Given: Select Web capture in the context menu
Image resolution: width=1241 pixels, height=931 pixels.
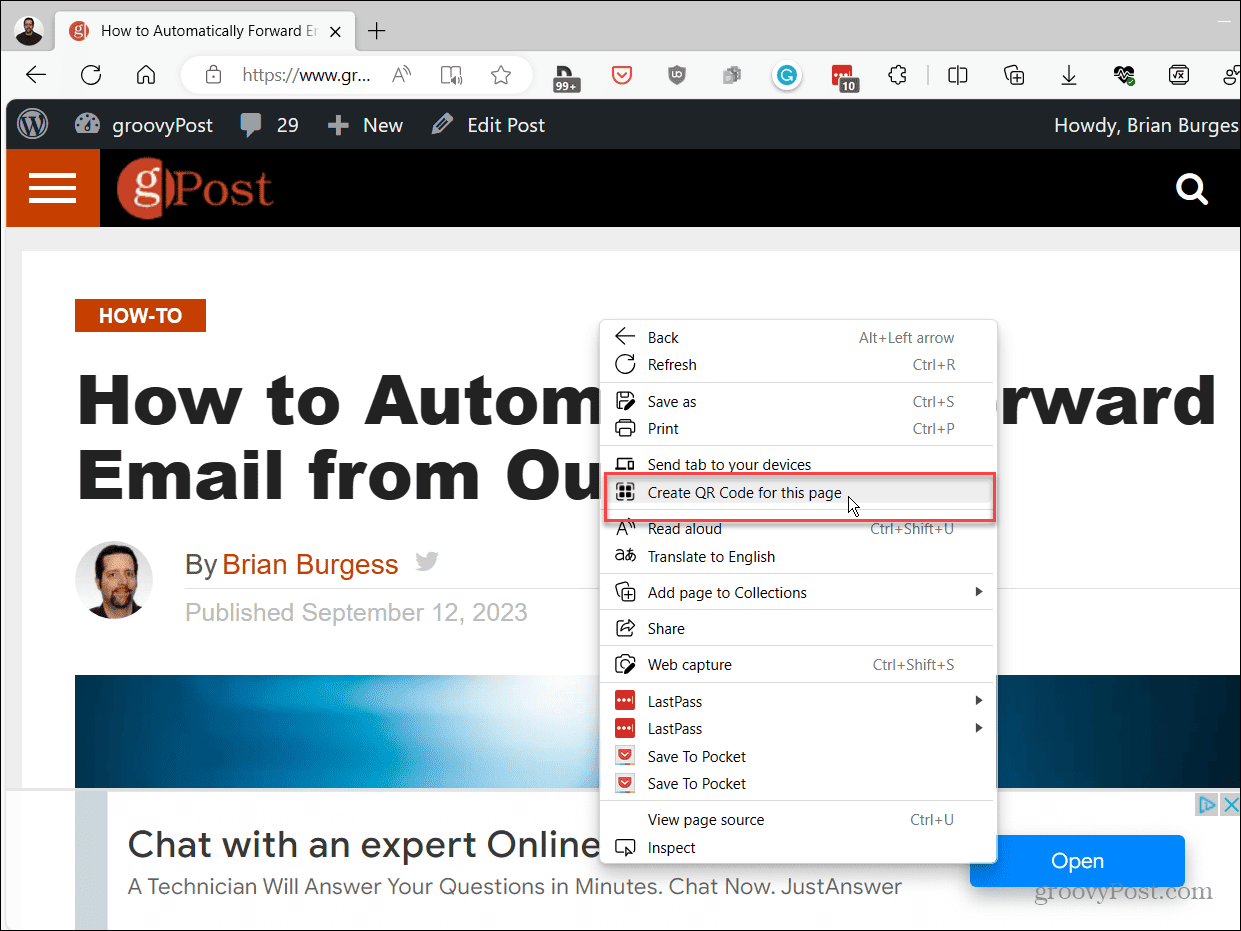Looking at the screenshot, I should [798, 665].
